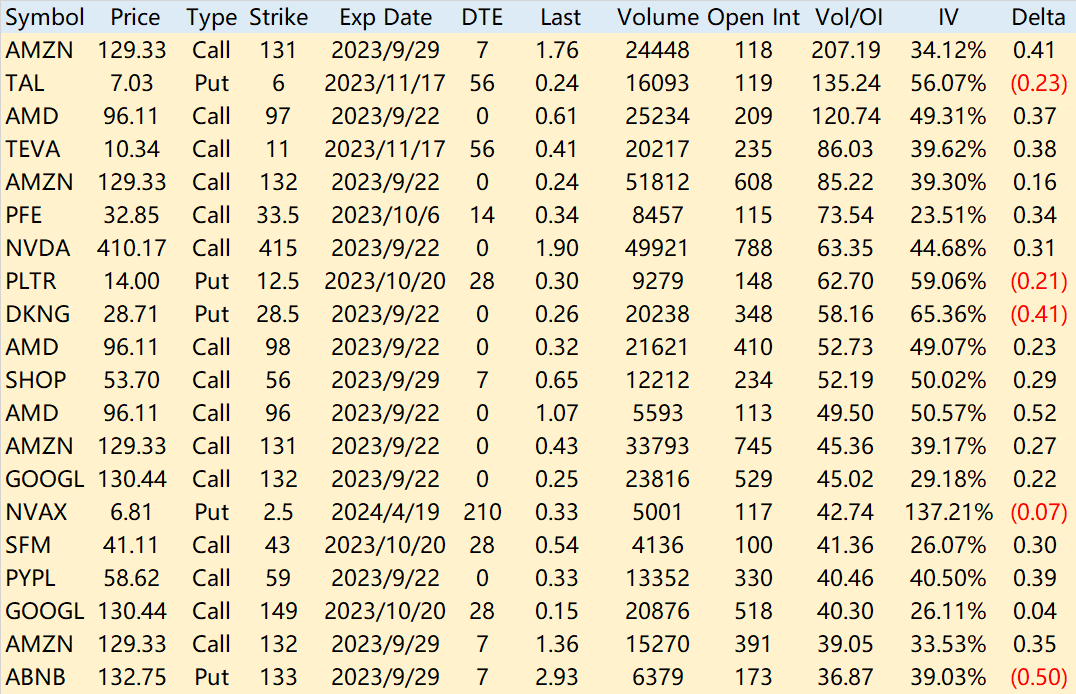Screen dimensions: 1076x694
Task: Select the DKNG symbol cell
Action: coord(38,314)
